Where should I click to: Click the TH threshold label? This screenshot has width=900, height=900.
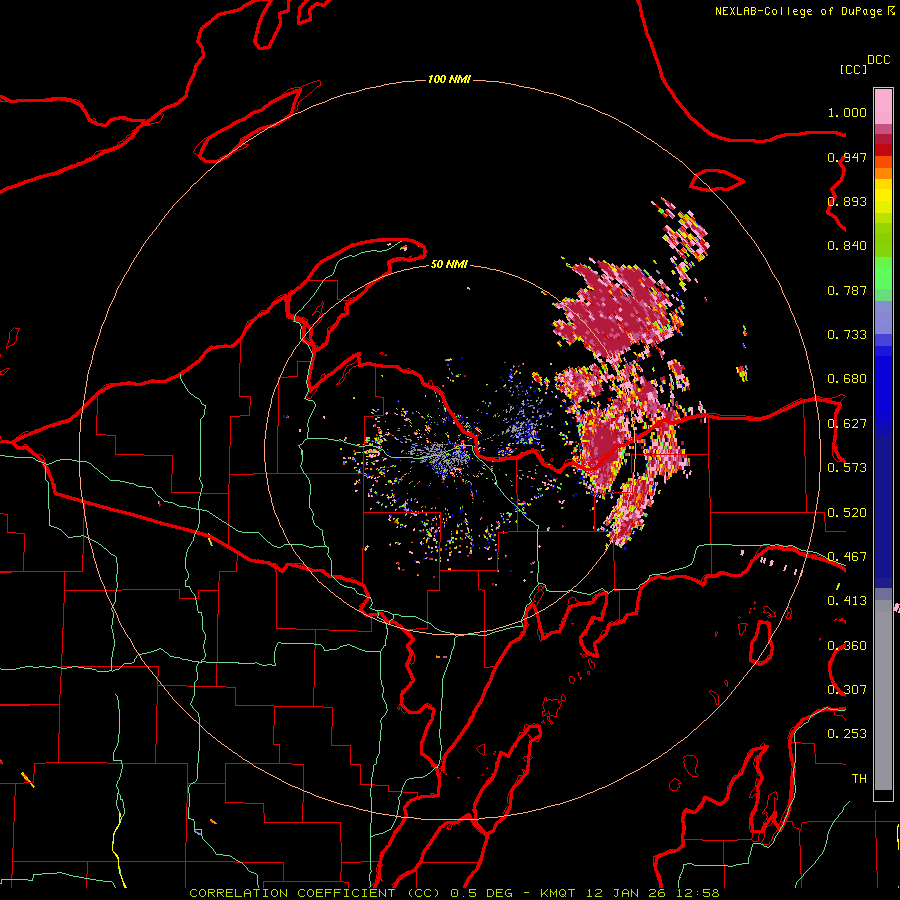(859, 779)
